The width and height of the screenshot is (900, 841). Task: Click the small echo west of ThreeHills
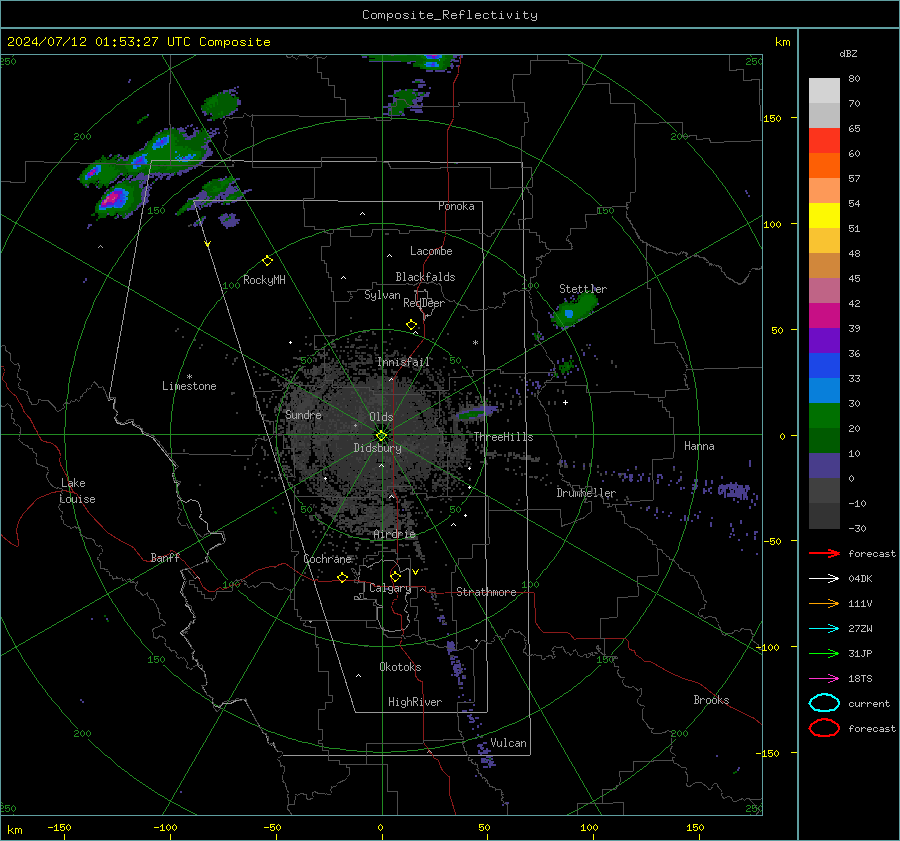[476, 413]
